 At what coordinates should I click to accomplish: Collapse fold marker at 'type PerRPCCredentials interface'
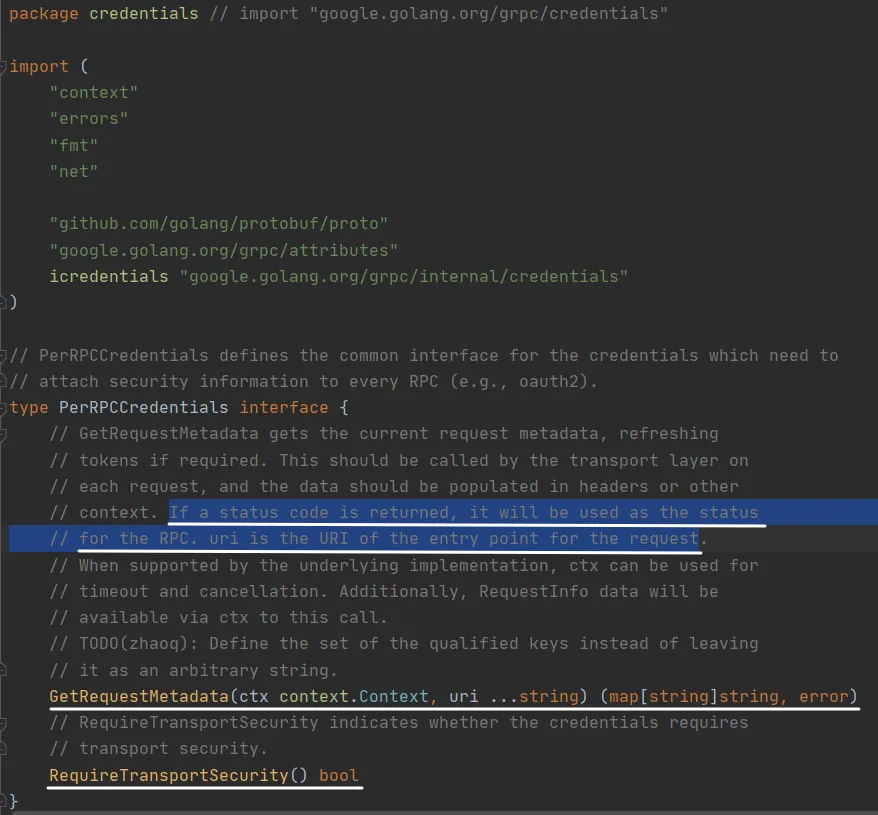pos(3,408)
